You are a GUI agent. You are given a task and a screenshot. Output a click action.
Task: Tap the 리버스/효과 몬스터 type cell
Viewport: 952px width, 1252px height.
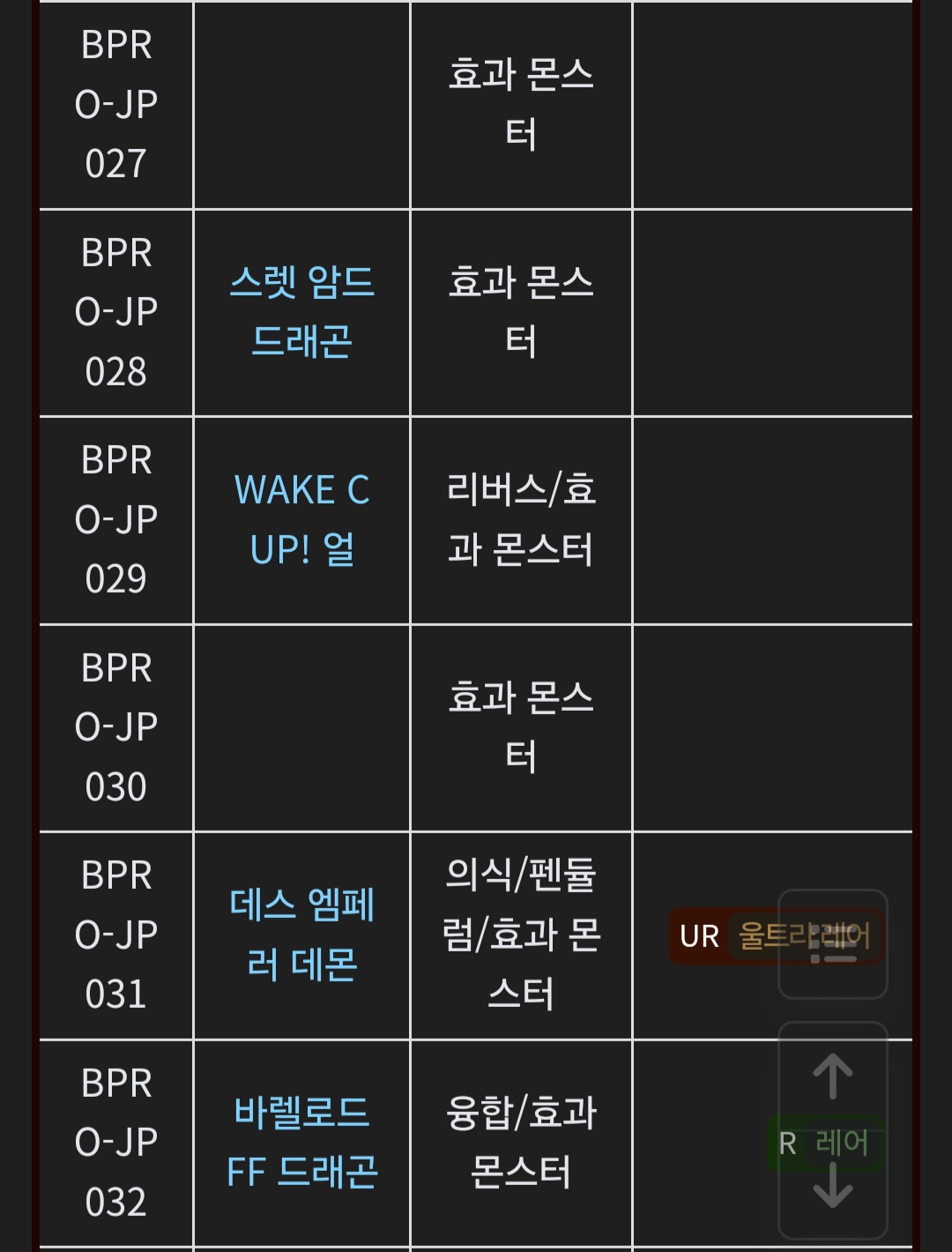(521, 520)
